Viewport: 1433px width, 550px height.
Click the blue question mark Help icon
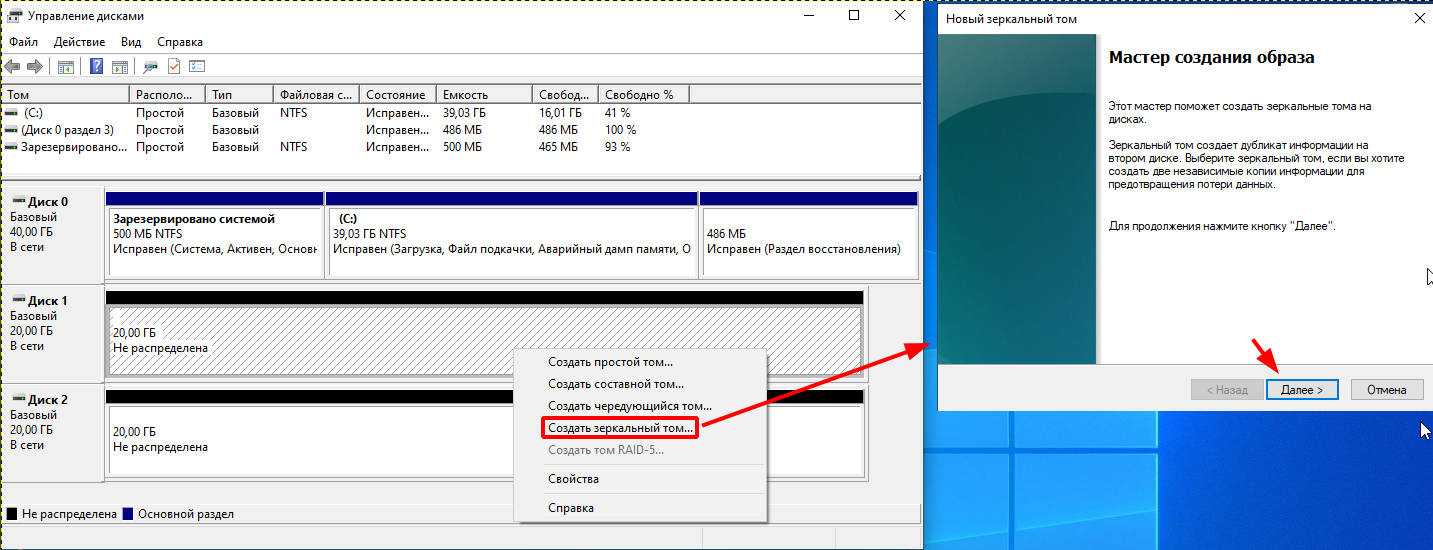pos(96,67)
